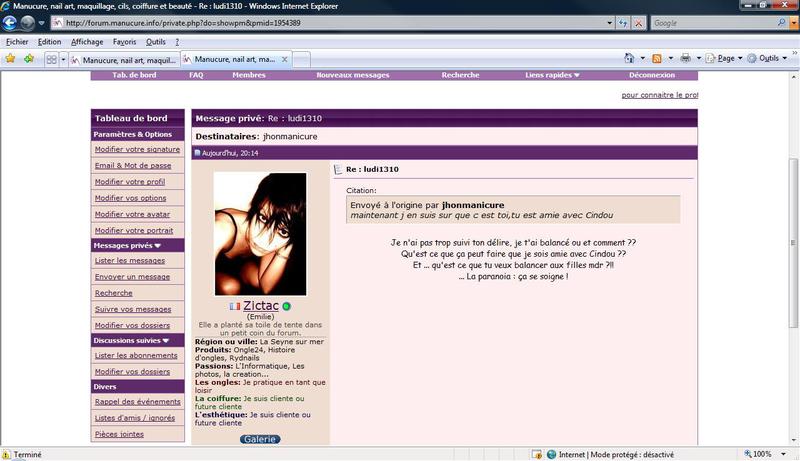This screenshot has width=800, height=461.
Task: Click the Stop loading red X icon
Action: [638, 22]
